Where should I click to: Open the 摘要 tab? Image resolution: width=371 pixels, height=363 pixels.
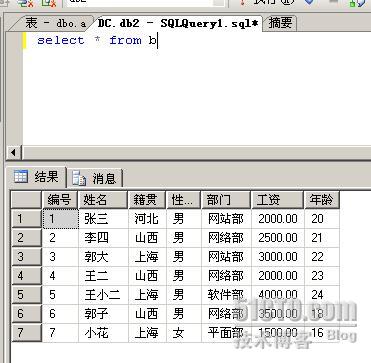tap(280, 23)
